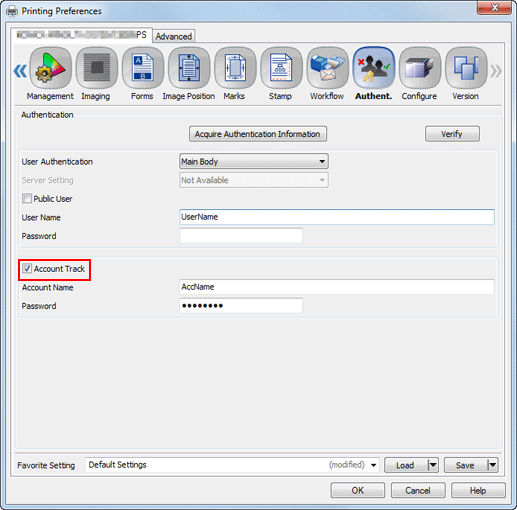Select the Imaging icon

tap(97, 68)
